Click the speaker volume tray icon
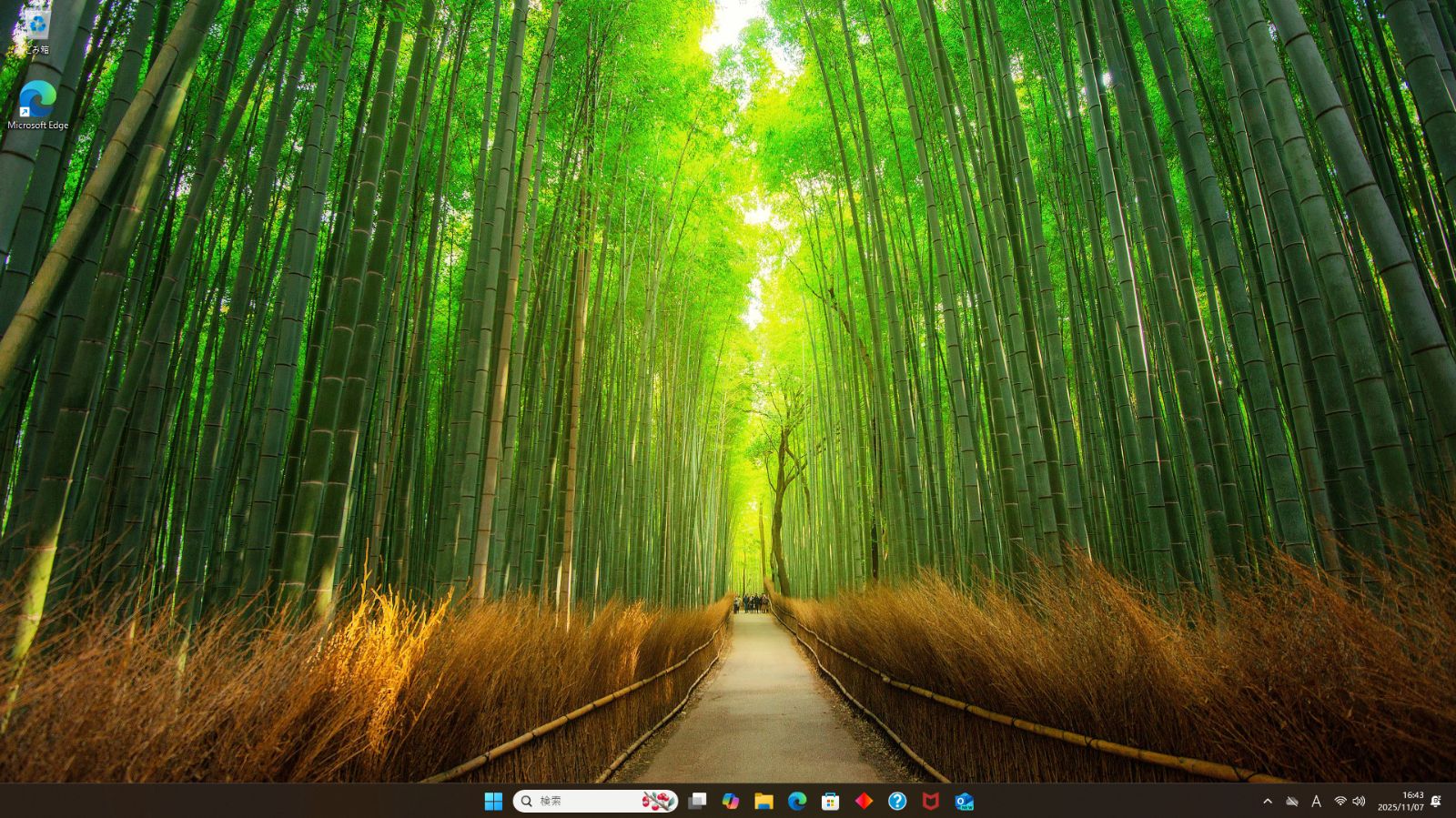Screen dimensions: 1456x818 click(x=1359, y=802)
